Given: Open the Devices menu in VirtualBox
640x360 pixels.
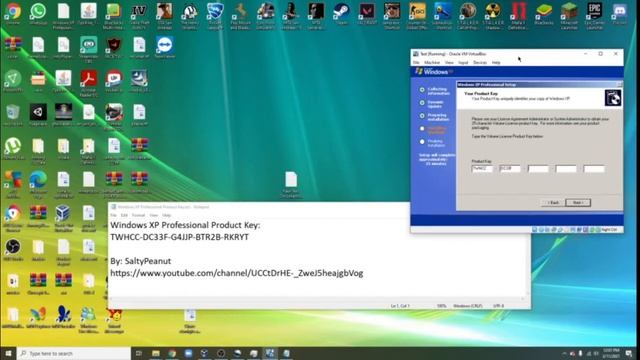Looking at the screenshot, I should pyautogui.click(x=480, y=63).
